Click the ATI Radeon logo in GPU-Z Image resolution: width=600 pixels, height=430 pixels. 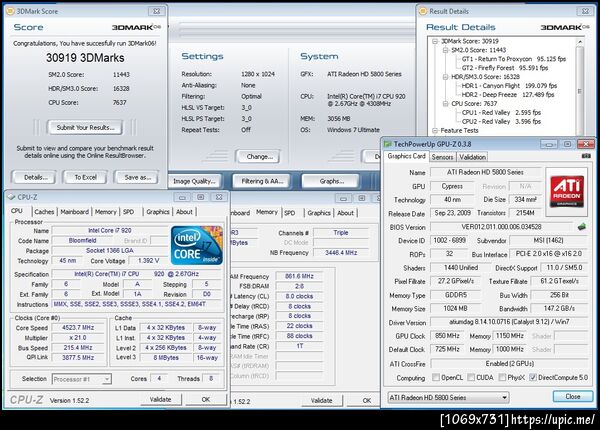tap(566, 192)
